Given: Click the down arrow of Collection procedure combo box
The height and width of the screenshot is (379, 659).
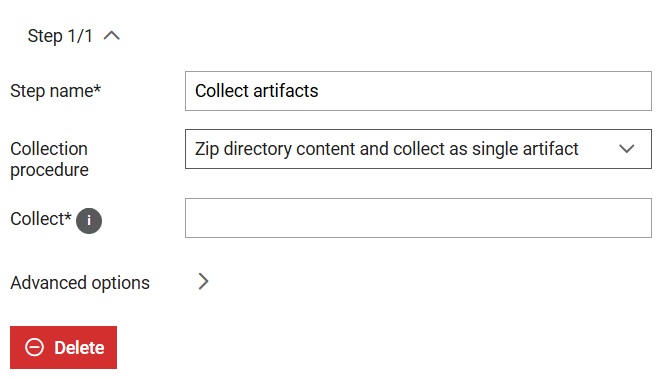Looking at the screenshot, I should (626, 149).
